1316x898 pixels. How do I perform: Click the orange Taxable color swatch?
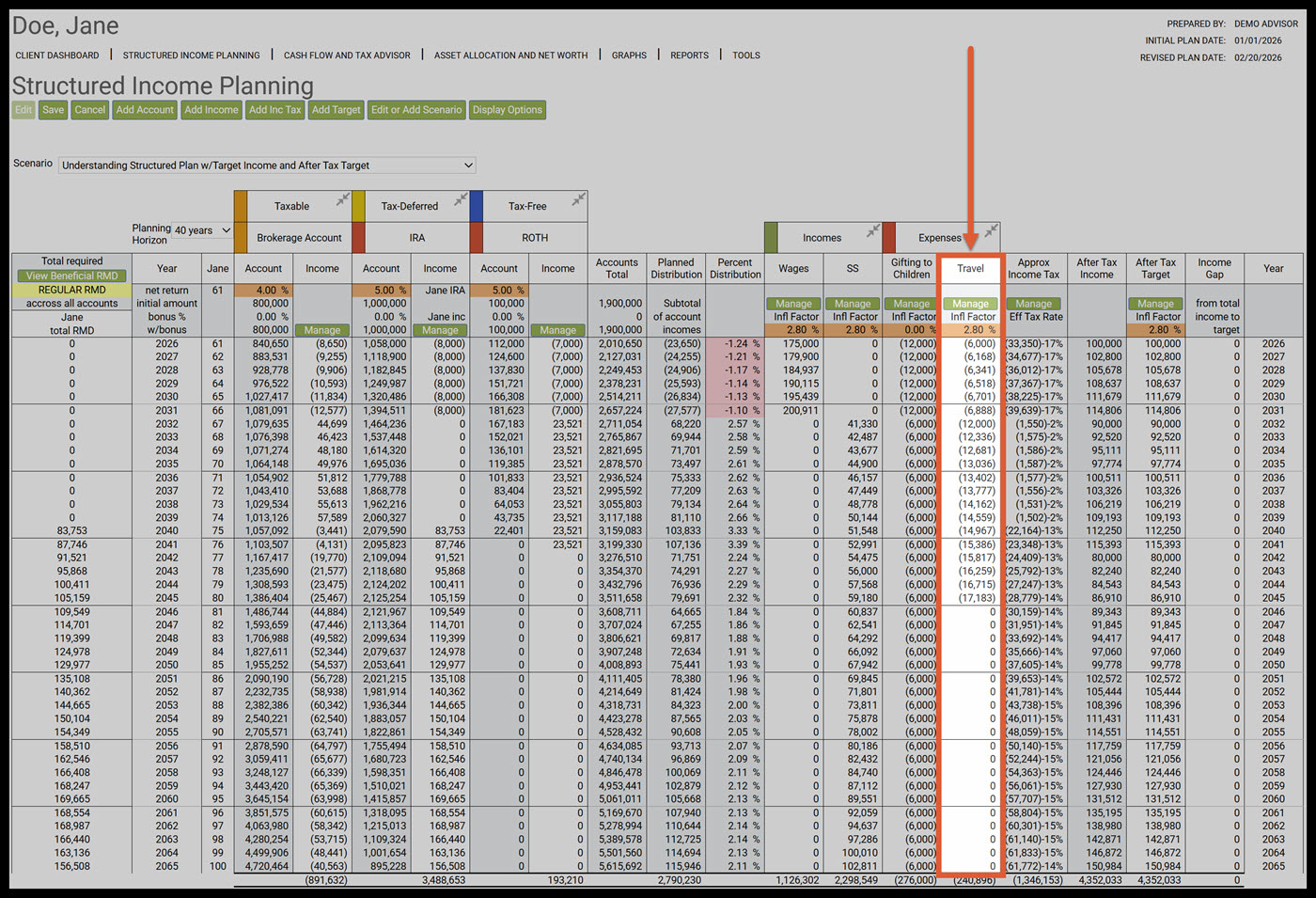(x=241, y=206)
